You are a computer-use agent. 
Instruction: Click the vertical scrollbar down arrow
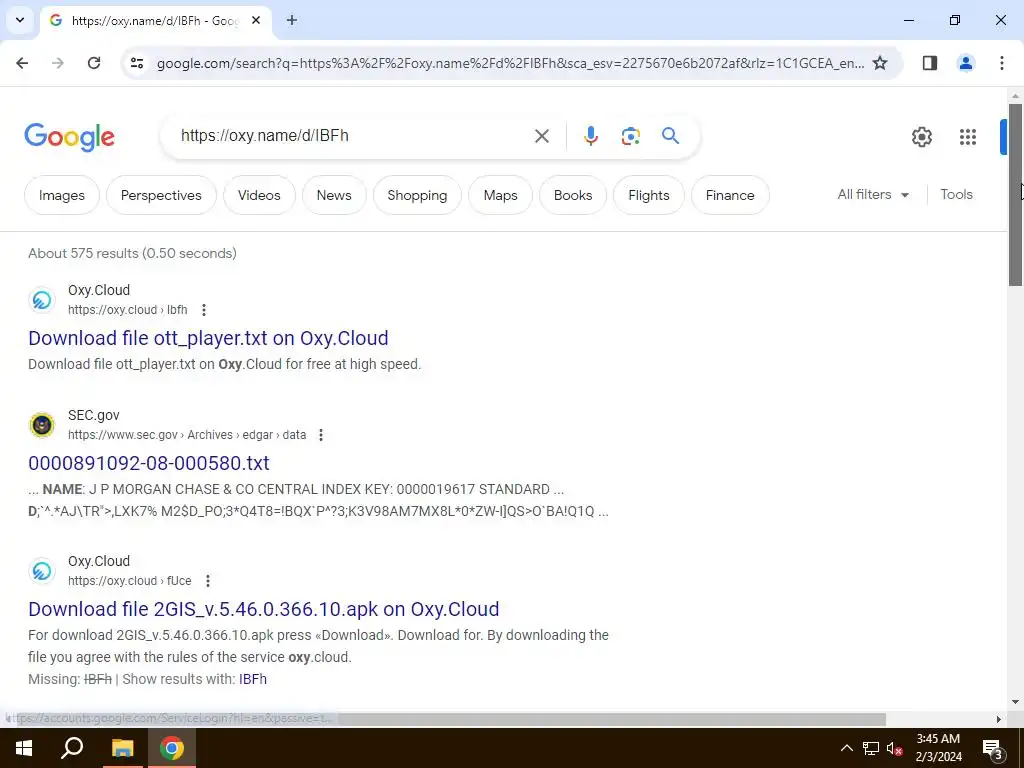point(1015,702)
